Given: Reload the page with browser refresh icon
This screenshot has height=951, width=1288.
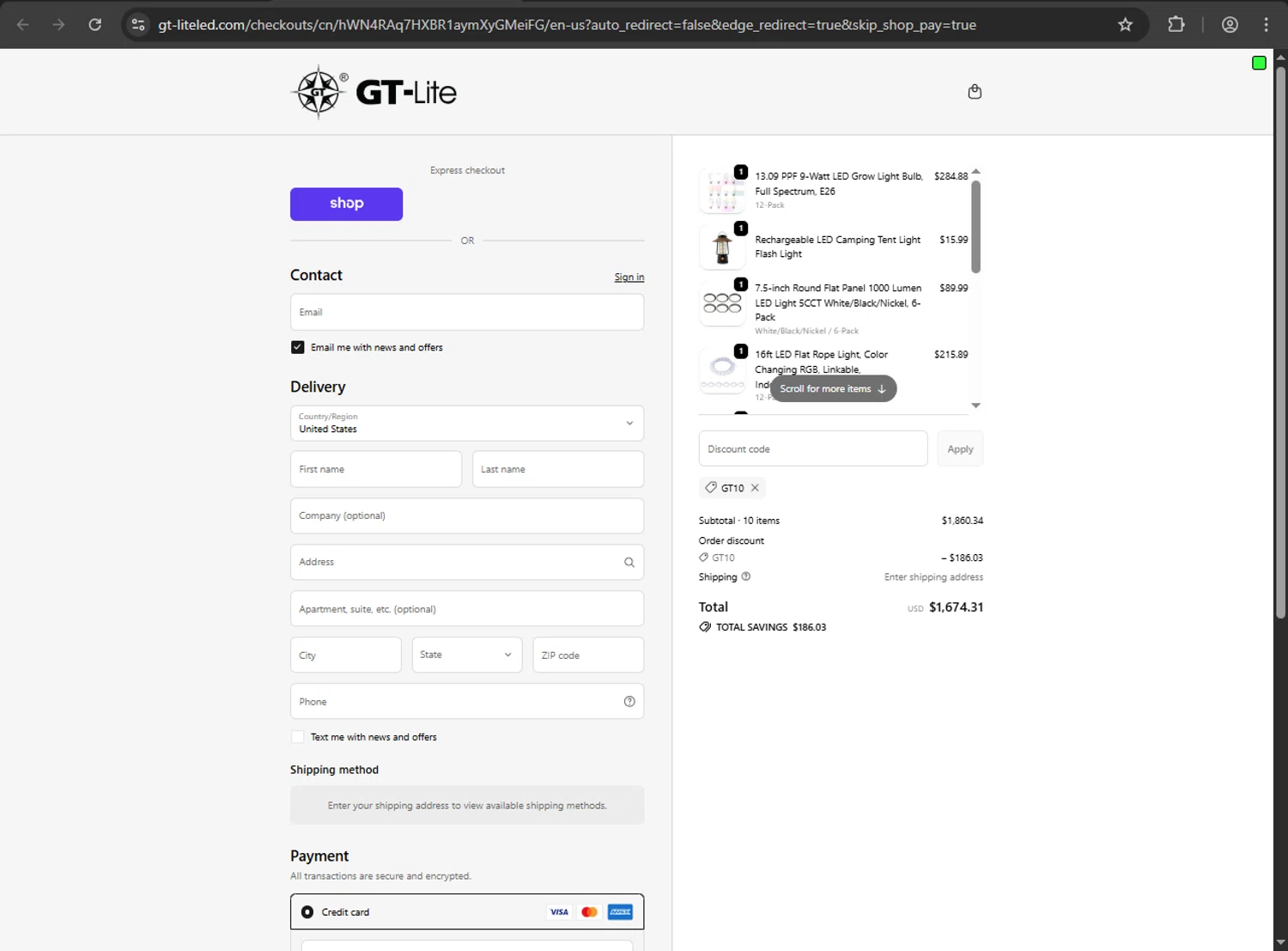Looking at the screenshot, I should point(95,25).
